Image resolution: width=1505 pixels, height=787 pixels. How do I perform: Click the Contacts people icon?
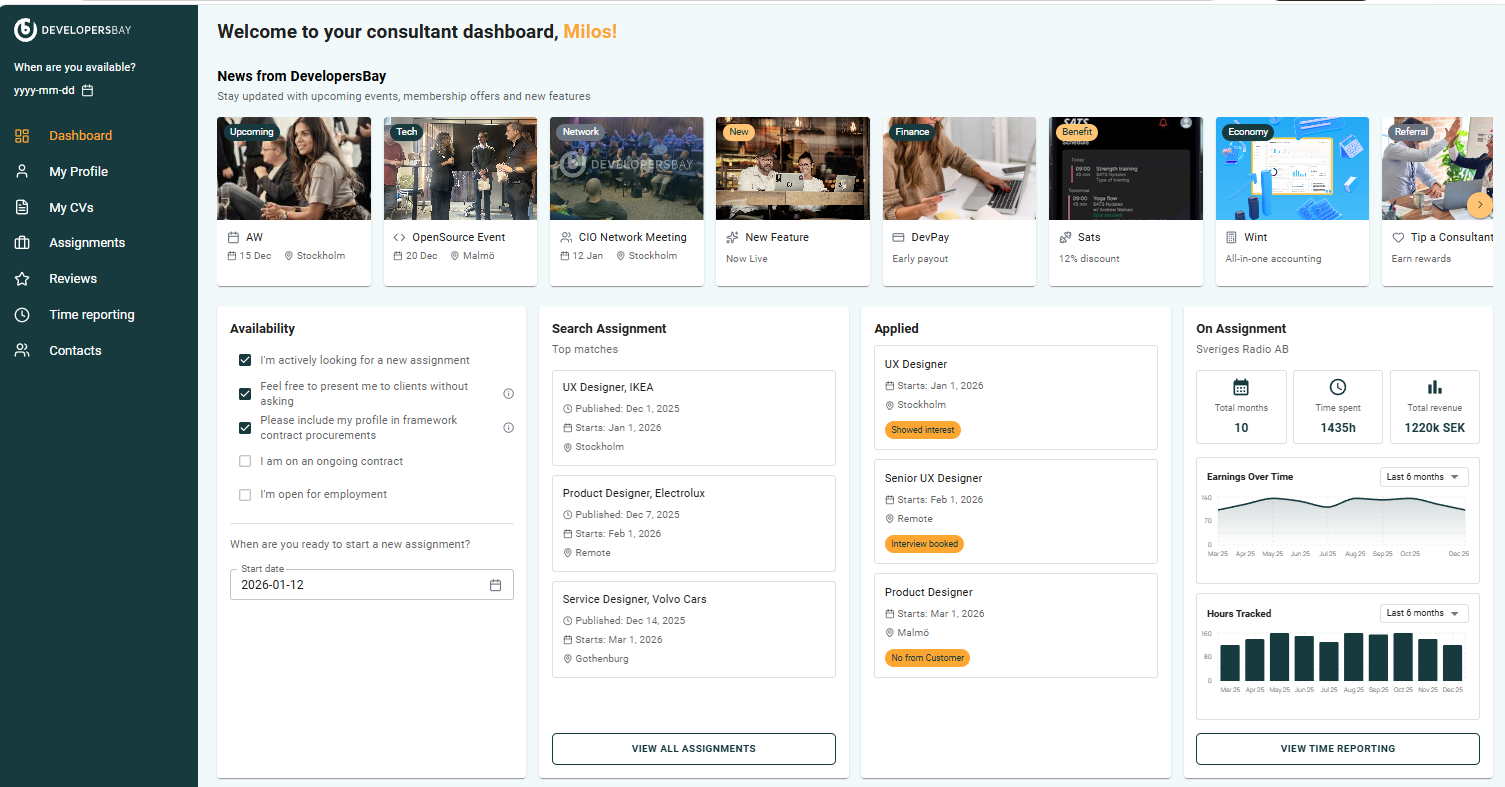tap(22, 351)
